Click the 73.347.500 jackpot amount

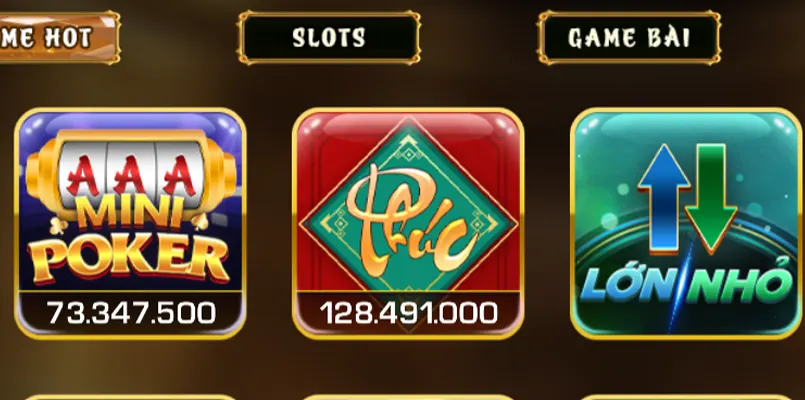click(x=130, y=313)
